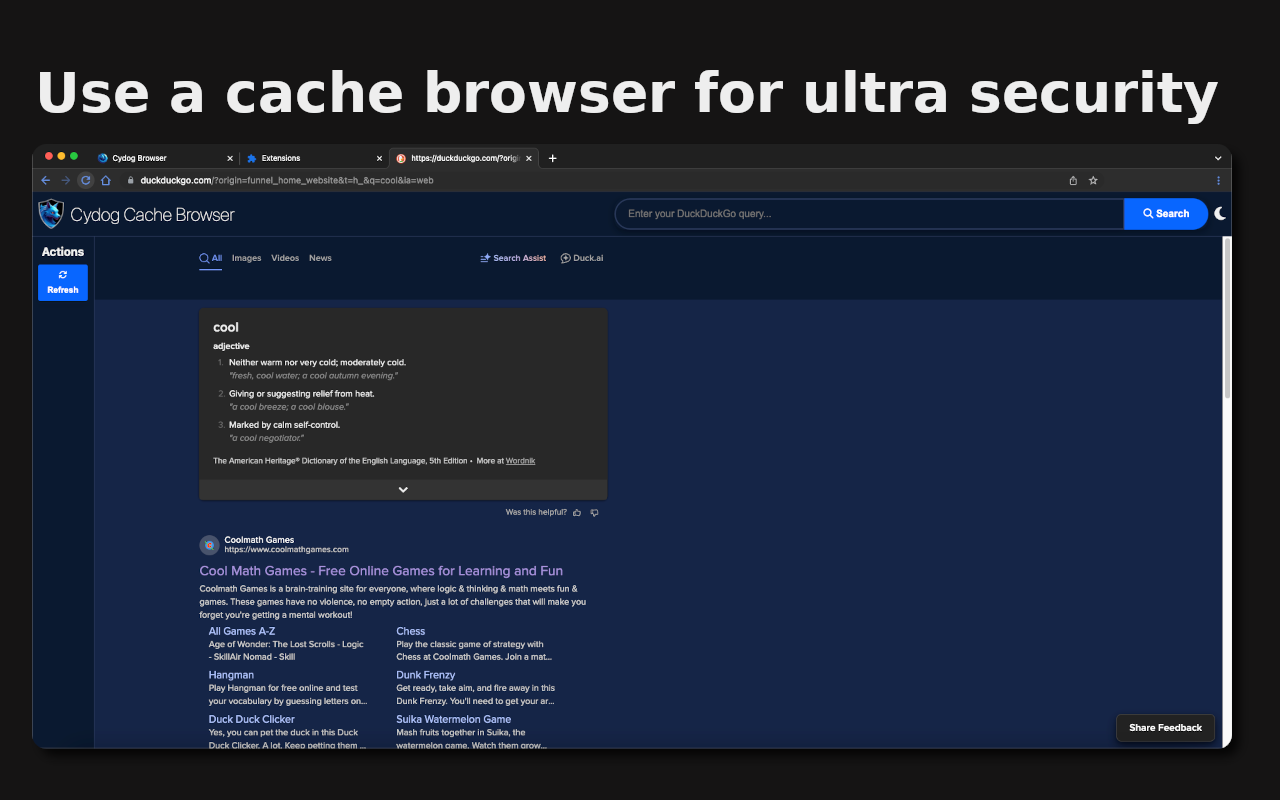The width and height of the screenshot is (1280, 800).
Task: Expand the cool definition card
Action: click(403, 490)
